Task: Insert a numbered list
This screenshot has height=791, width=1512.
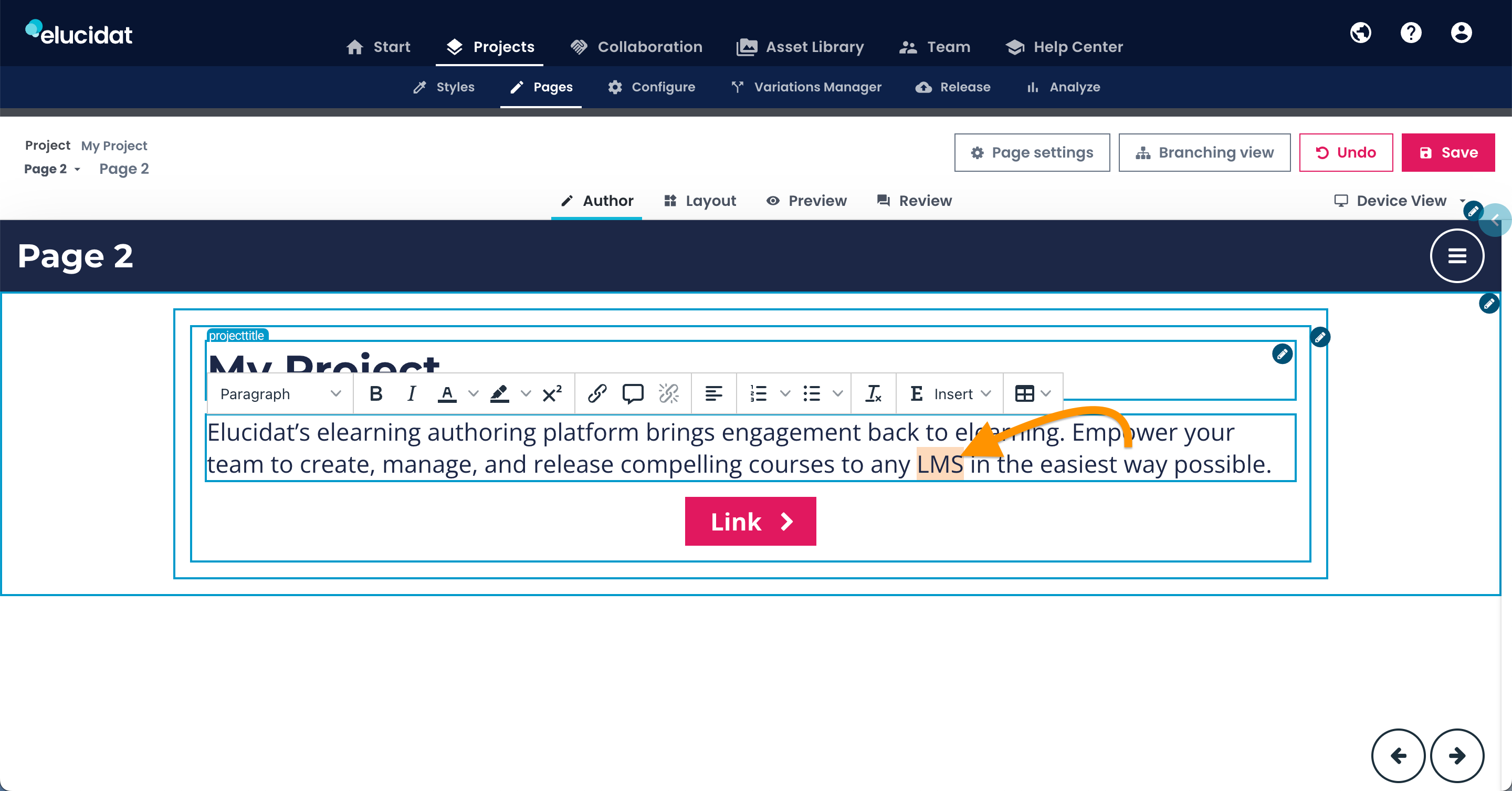Action: (758, 393)
